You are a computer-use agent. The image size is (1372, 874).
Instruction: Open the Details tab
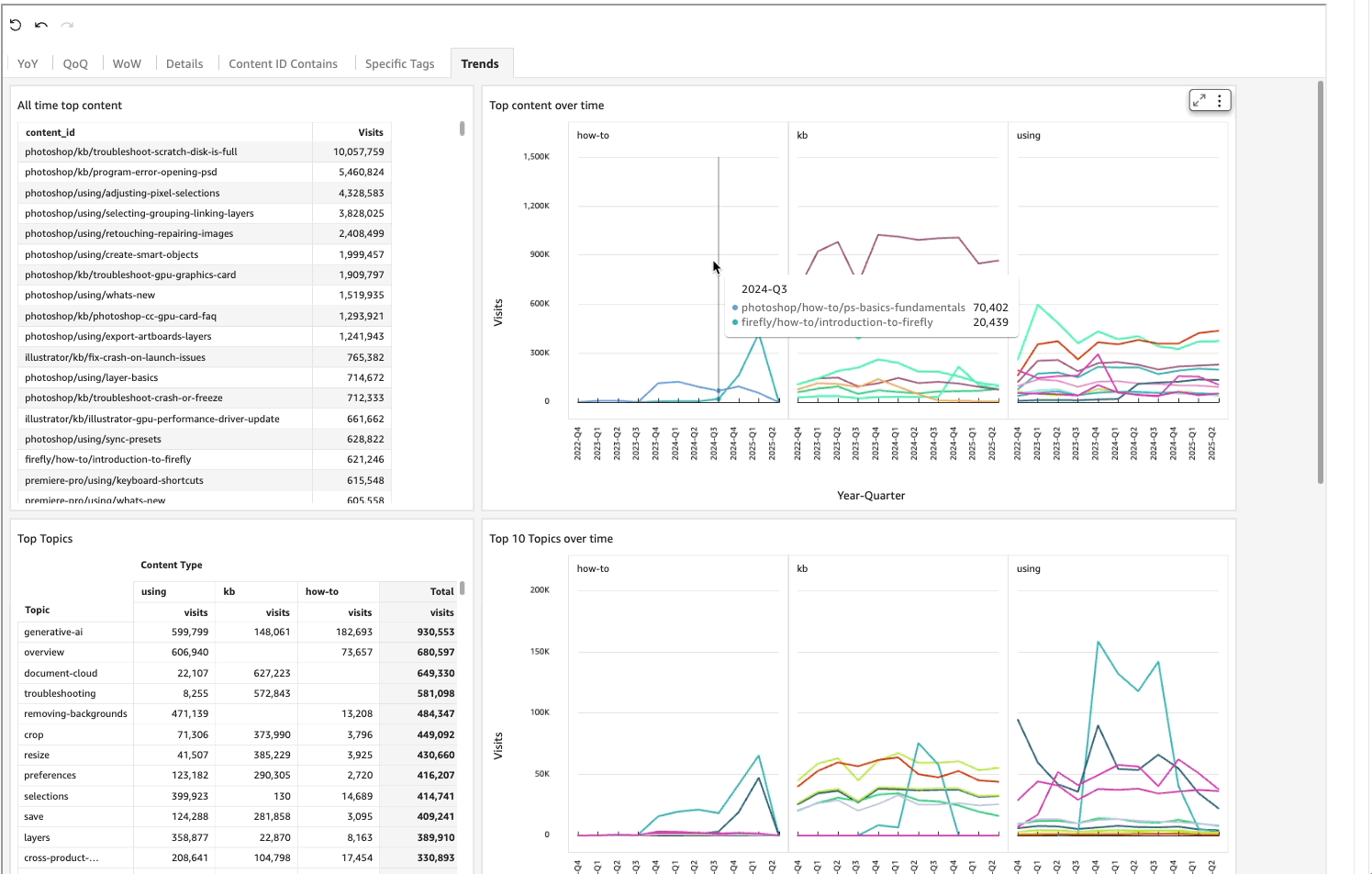point(184,63)
